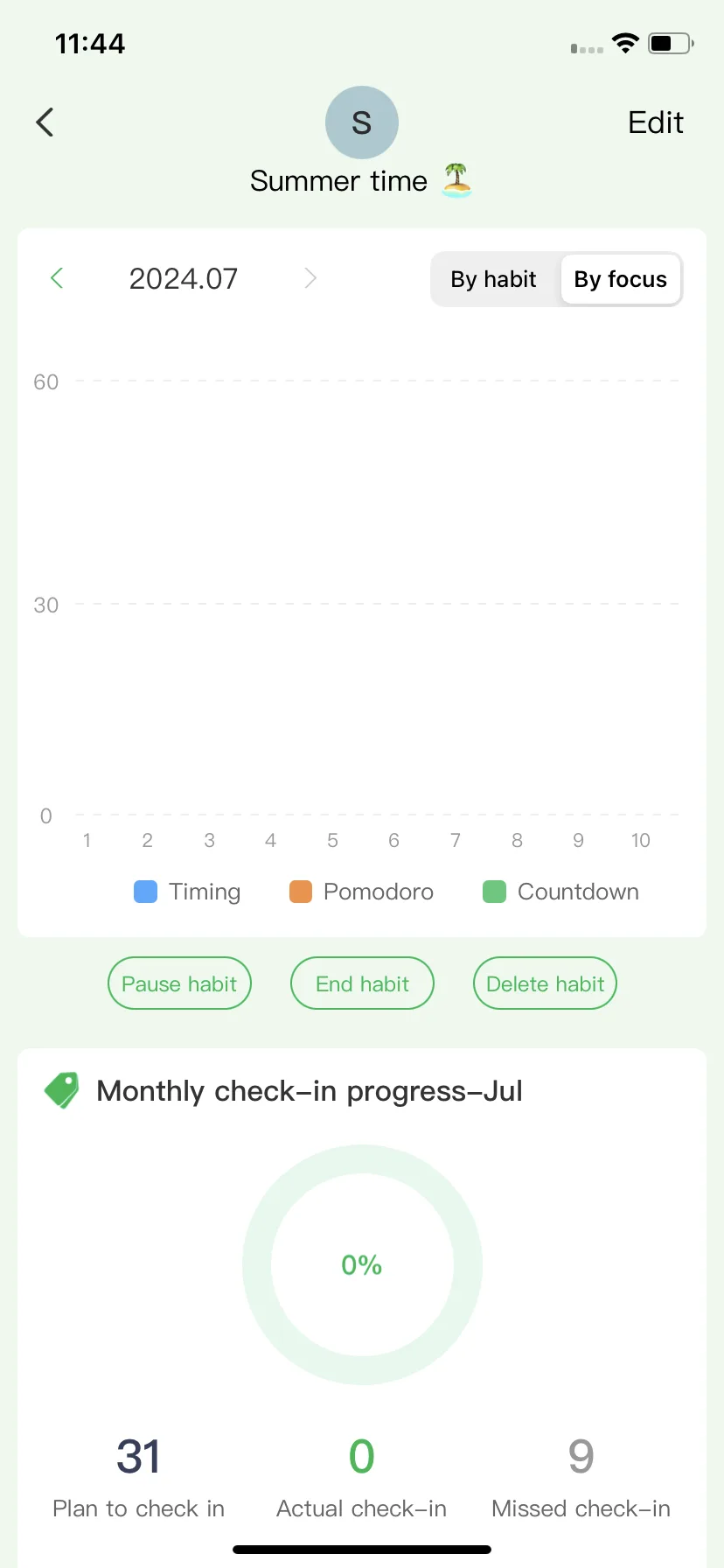Toggle the green Countdown legend swatch
This screenshot has width=724, height=1568.
click(495, 892)
